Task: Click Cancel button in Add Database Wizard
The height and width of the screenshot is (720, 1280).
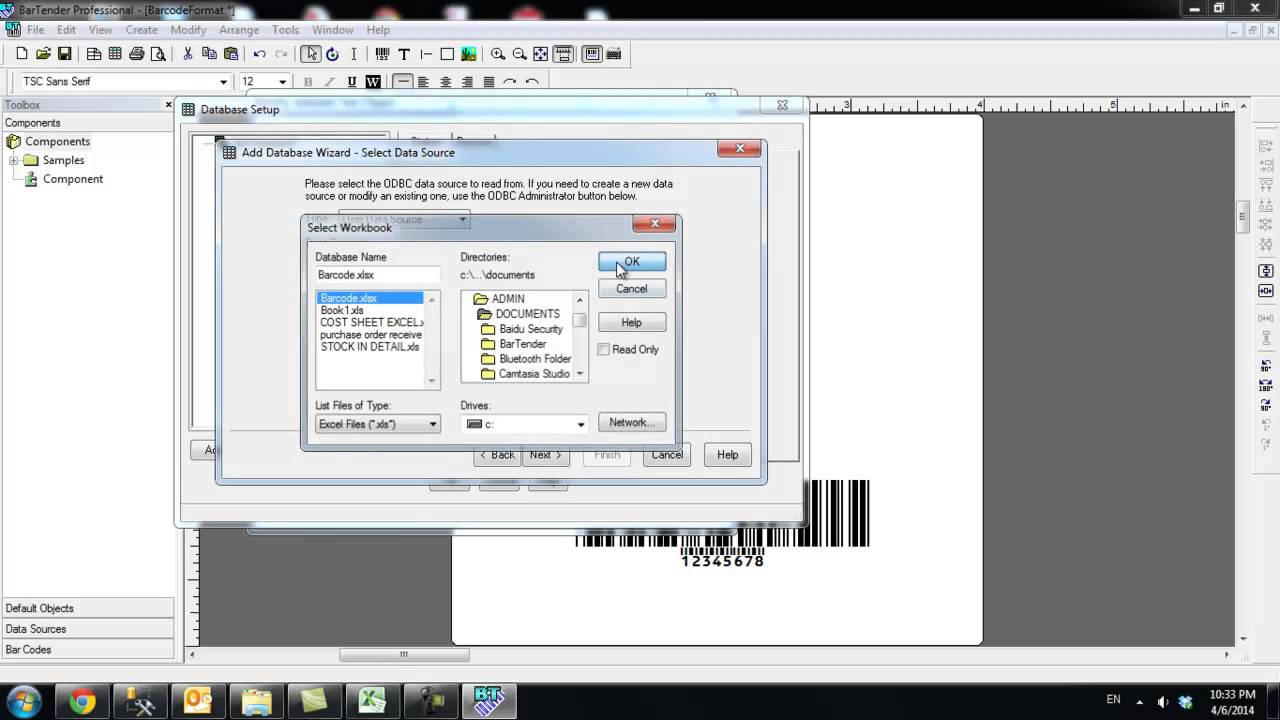Action: 667,455
